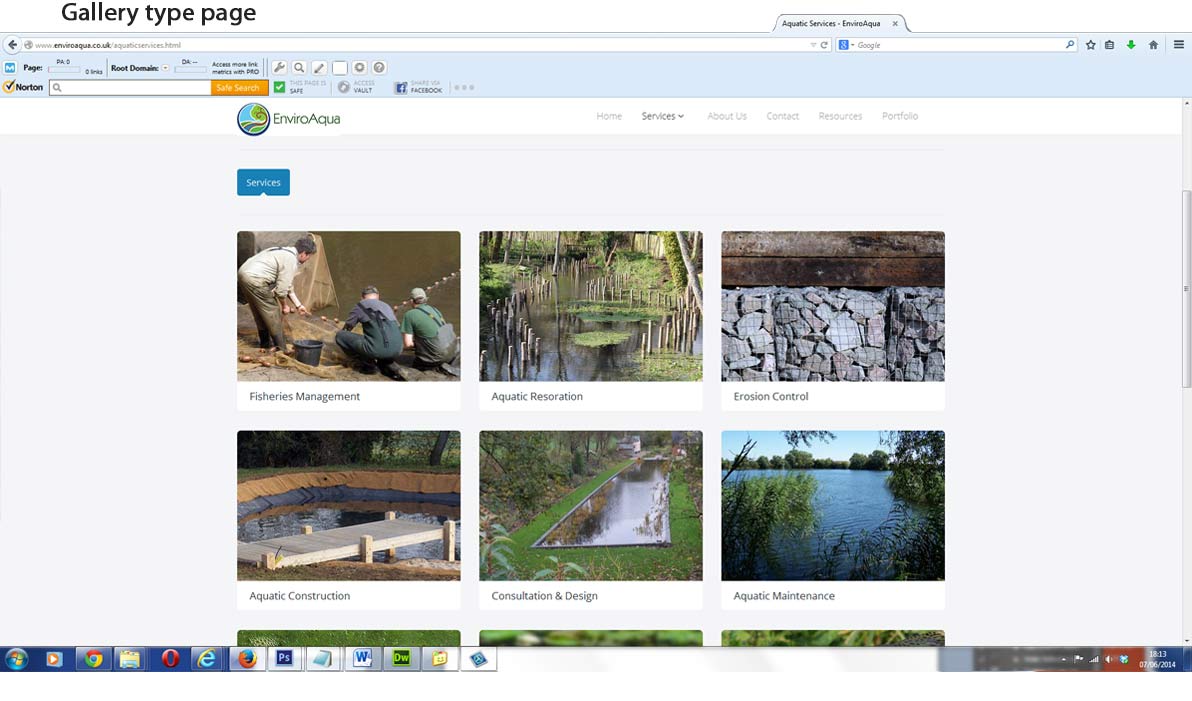The image size is (1192, 701).
Task: Click the Moz toolbar highlighter pencil icon
Action: pos(319,68)
